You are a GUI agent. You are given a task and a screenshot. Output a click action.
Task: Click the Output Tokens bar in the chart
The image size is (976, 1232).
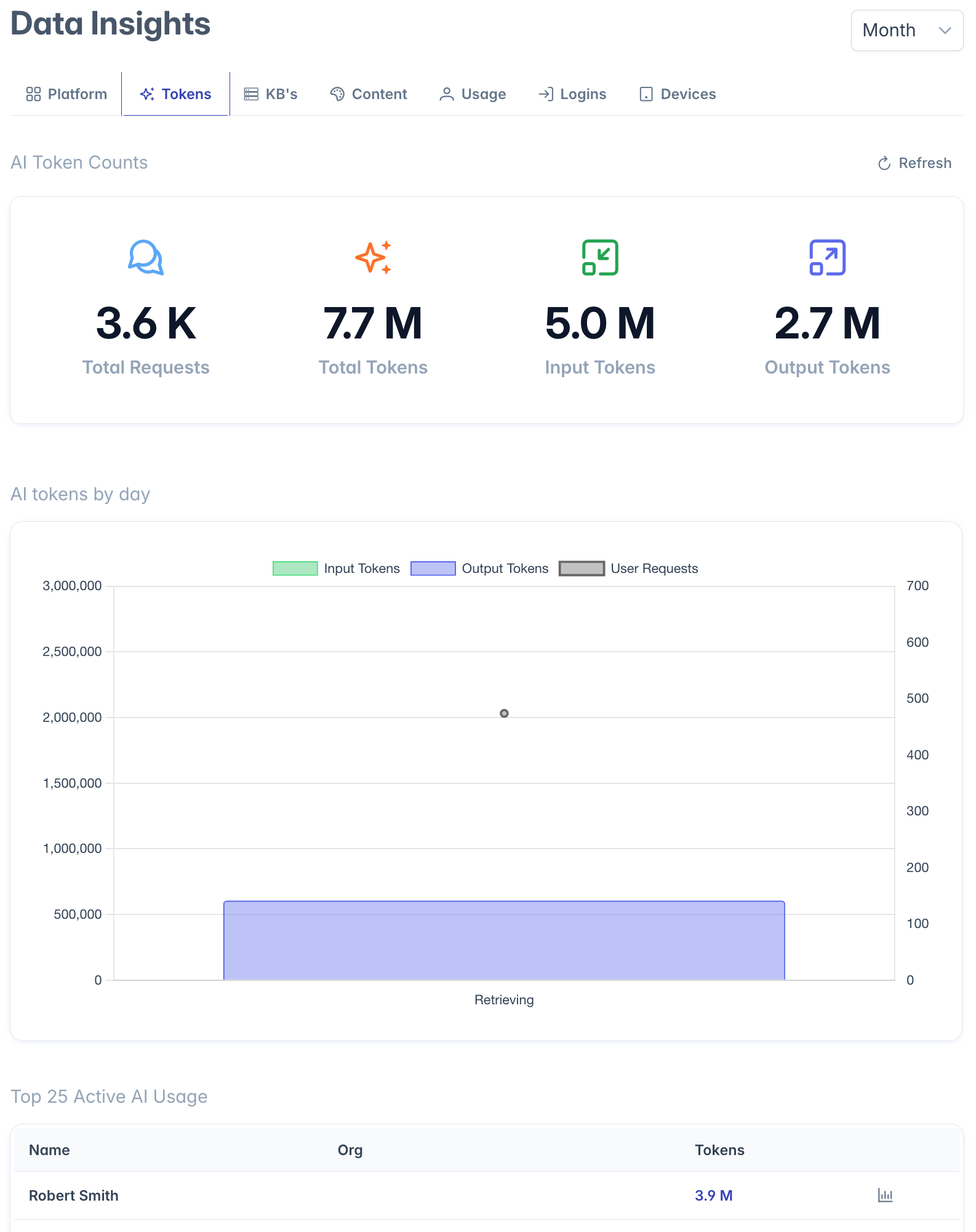pyautogui.click(x=504, y=940)
